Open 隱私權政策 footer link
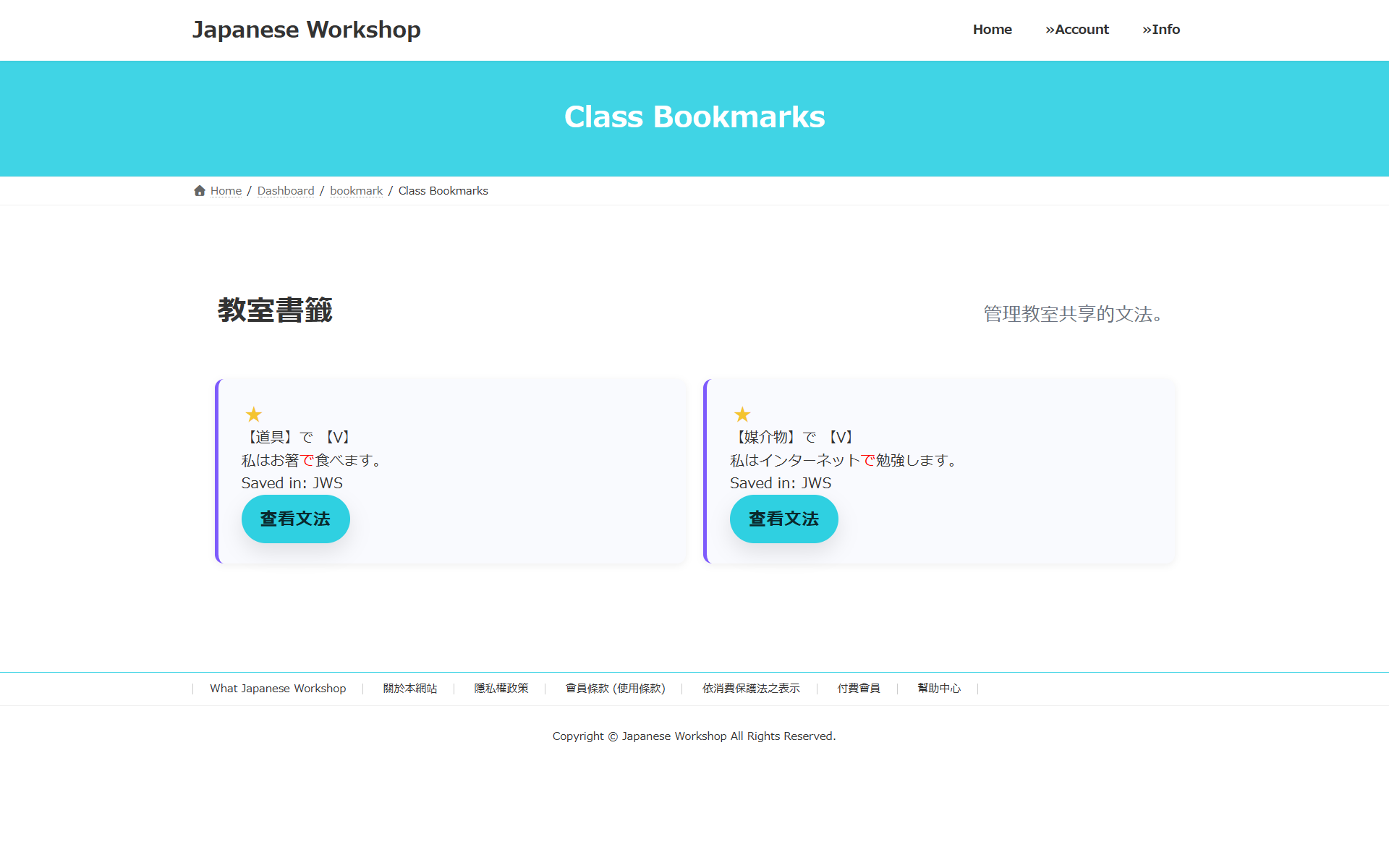 [501, 689]
